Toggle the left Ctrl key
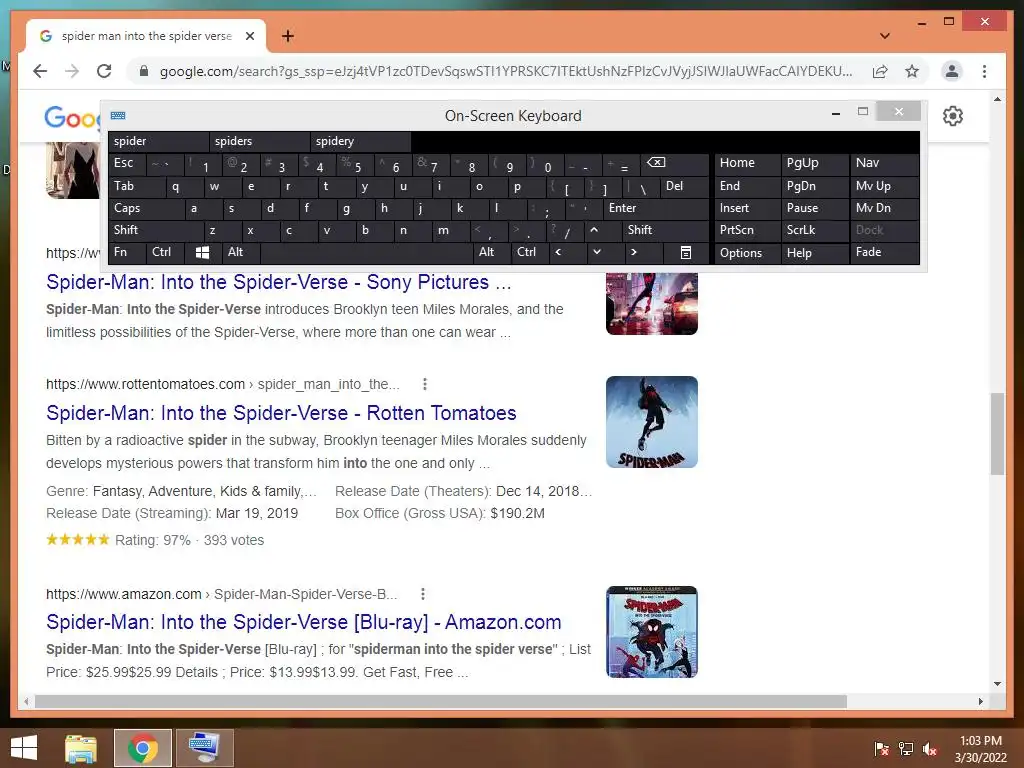The width and height of the screenshot is (1024, 768). pos(165,252)
